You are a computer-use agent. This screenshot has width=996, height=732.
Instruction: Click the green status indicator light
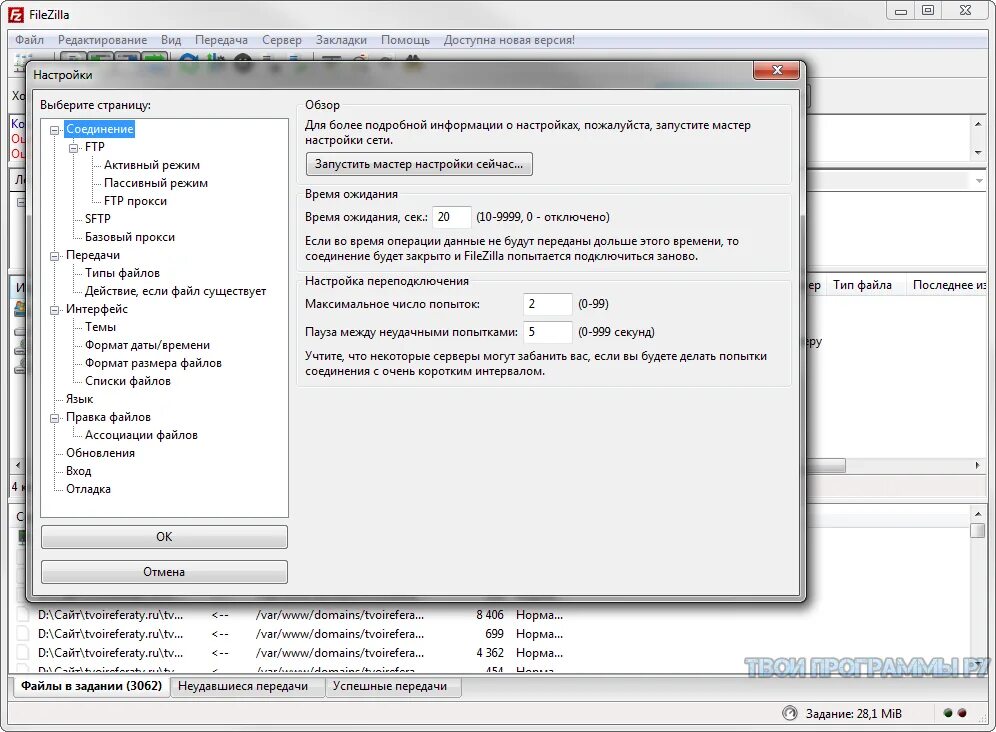(x=947, y=713)
